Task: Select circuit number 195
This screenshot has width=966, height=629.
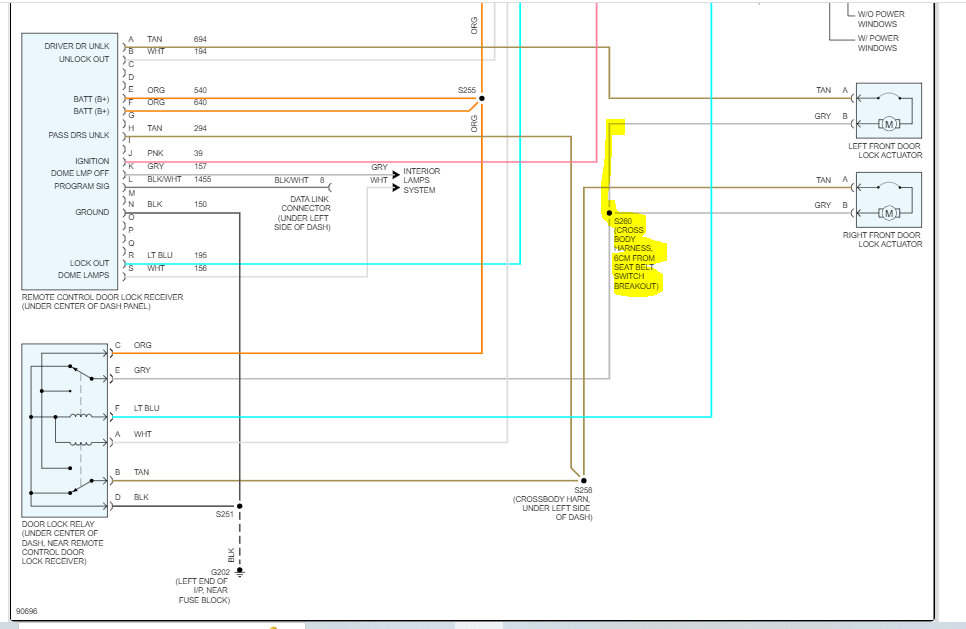Action: (200, 255)
